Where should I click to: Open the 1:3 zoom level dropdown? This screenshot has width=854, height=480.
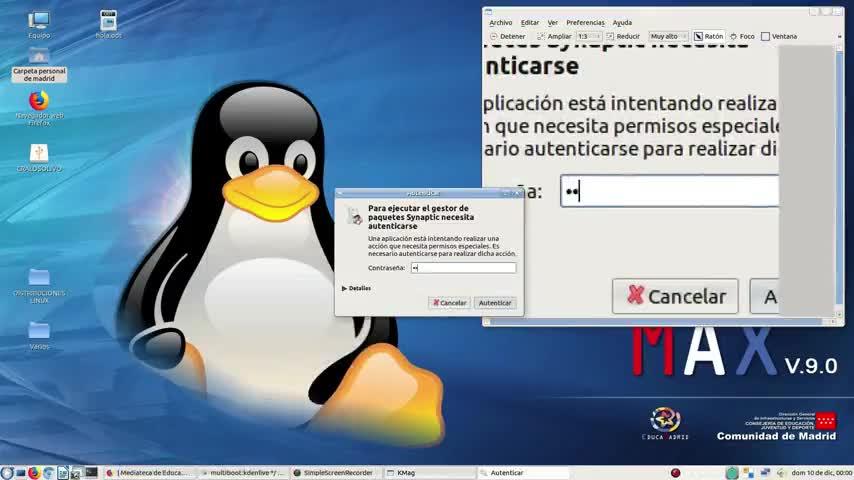(x=588, y=37)
